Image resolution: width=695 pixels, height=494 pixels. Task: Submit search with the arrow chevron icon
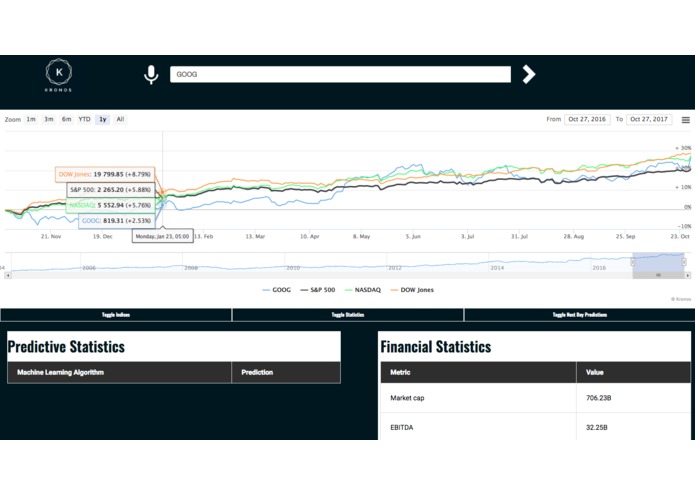529,74
